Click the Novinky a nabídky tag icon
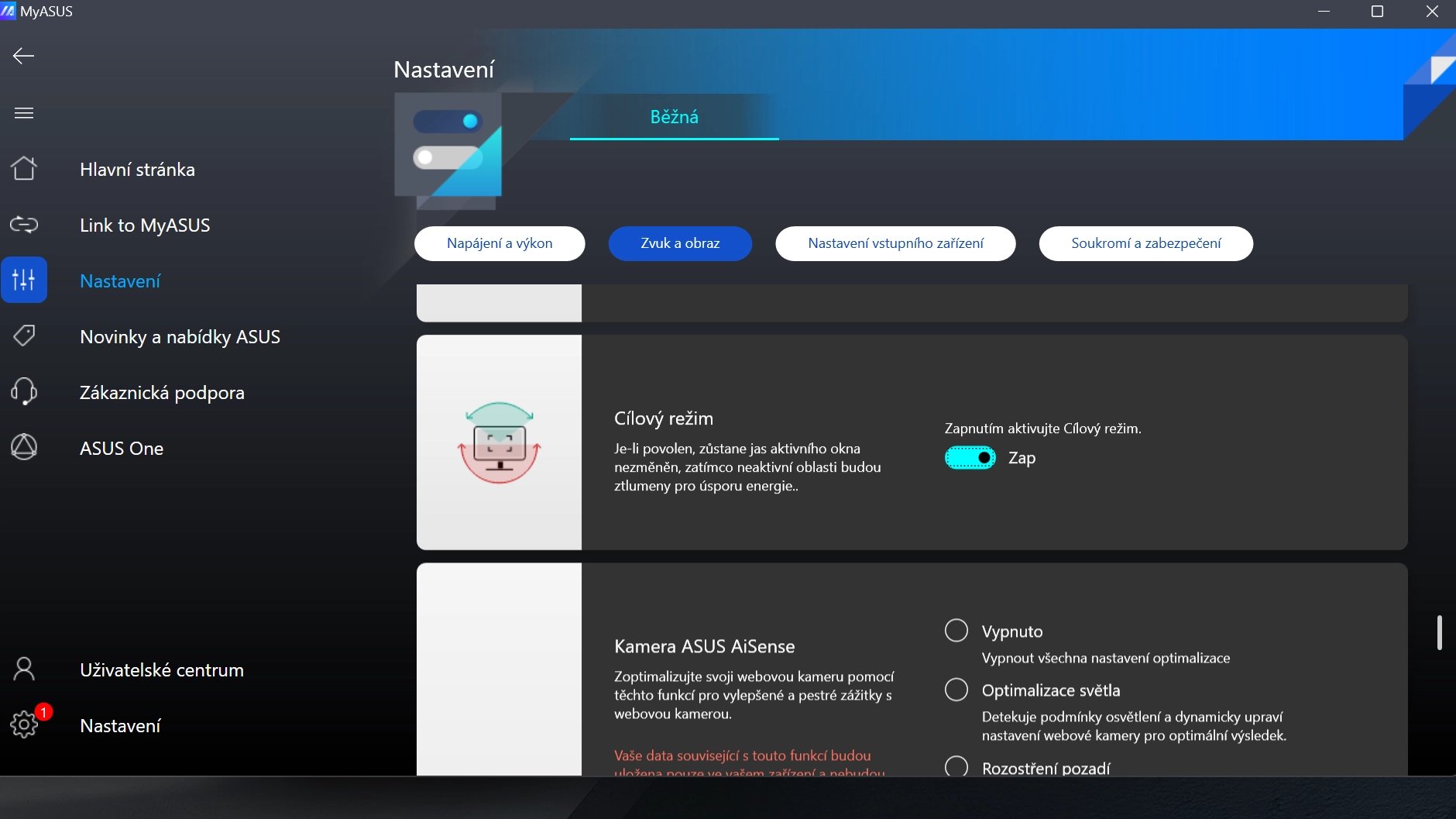 pos(24,336)
